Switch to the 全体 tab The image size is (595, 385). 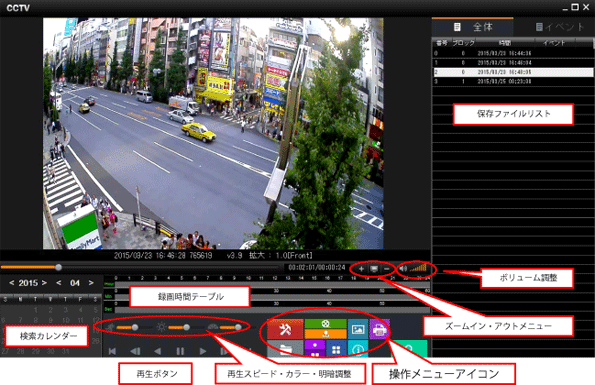point(473,27)
